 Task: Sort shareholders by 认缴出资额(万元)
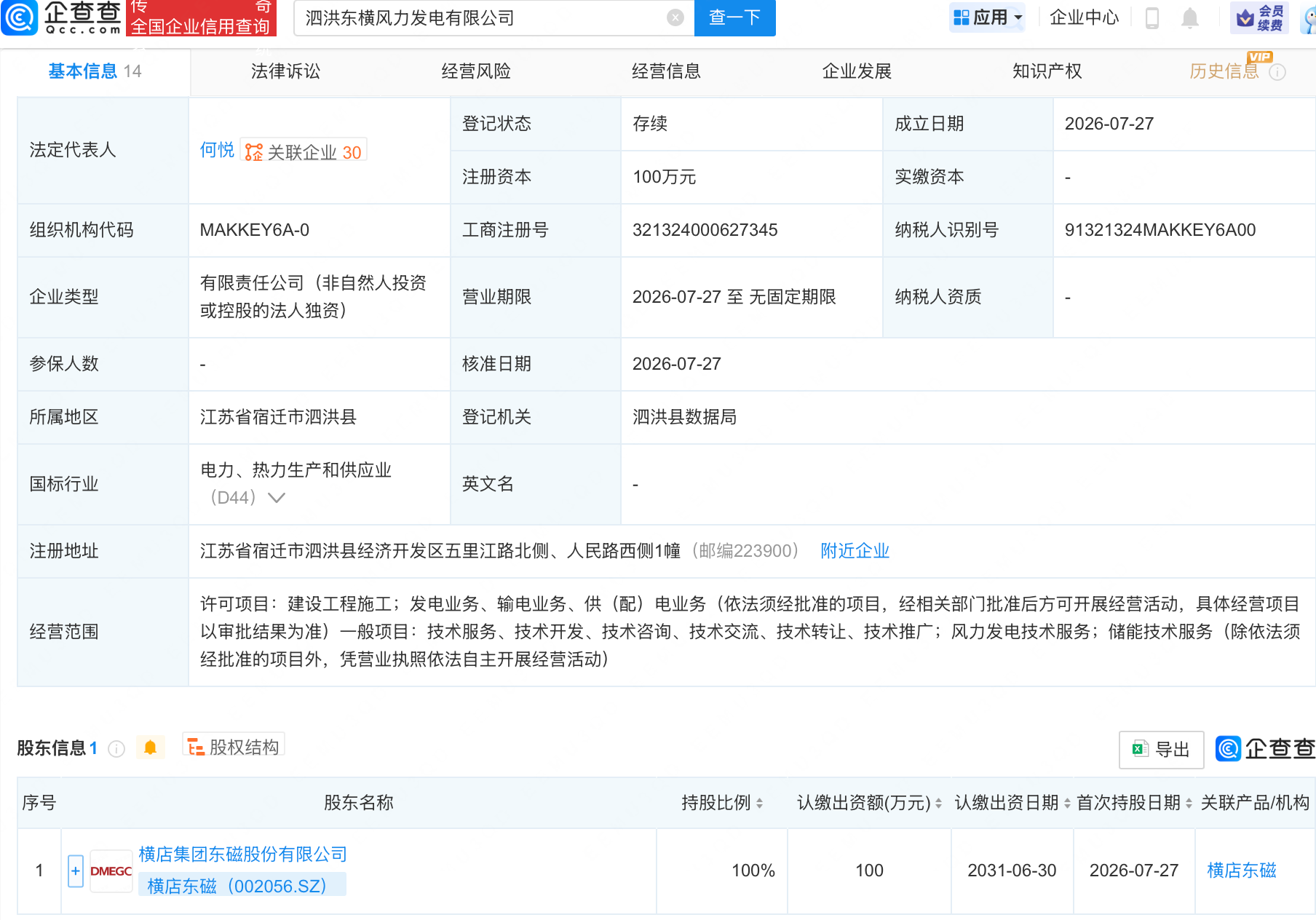point(938,803)
